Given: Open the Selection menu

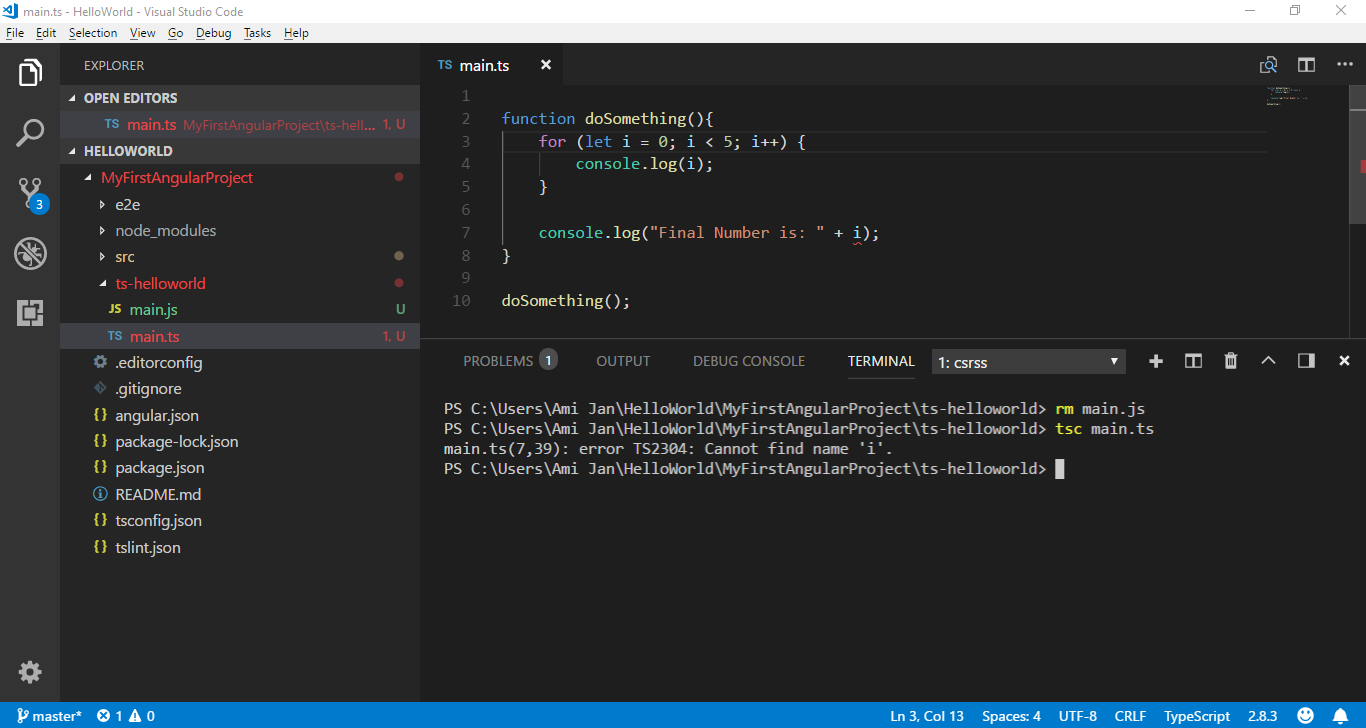Looking at the screenshot, I should pos(93,33).
